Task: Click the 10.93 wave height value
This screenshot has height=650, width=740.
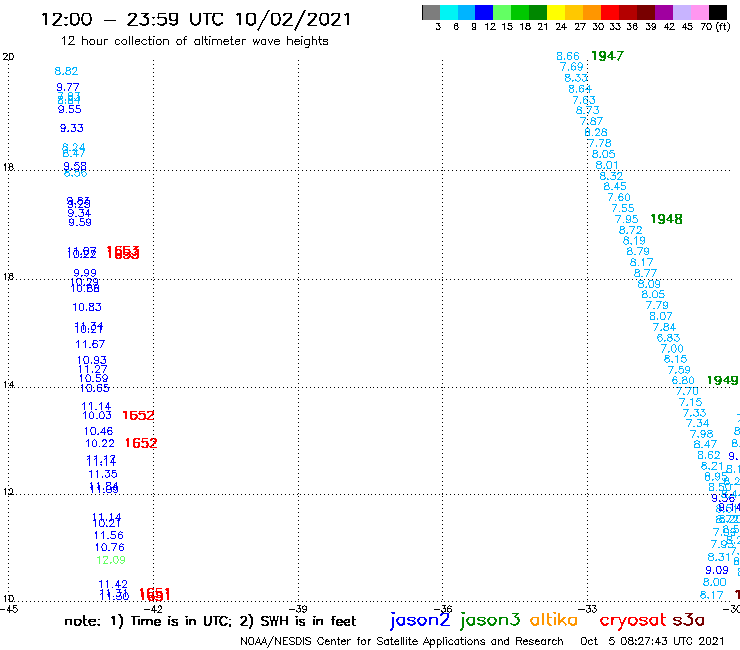Action: coord(92,361)
